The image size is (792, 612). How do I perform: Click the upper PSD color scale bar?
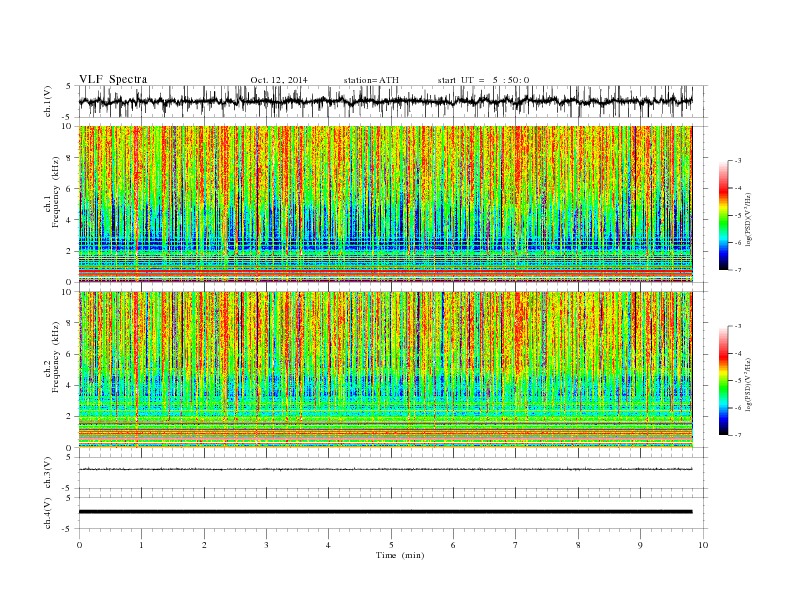tap(723, 216)
